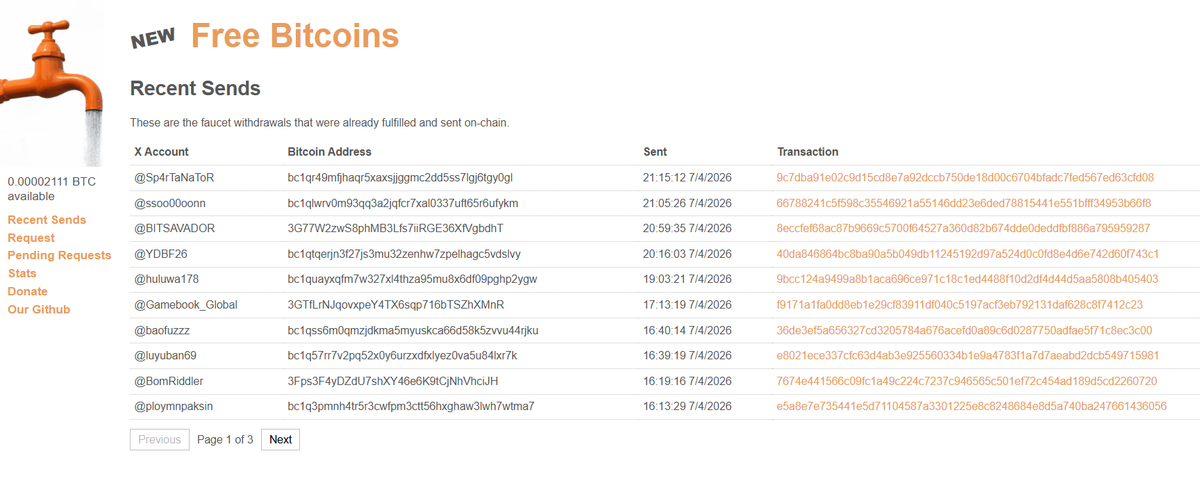Viewport: 1200px width, 490px height.
Task: Click sent time 16:40:14 7/4/2026
Action: click(x=688, y=331)
